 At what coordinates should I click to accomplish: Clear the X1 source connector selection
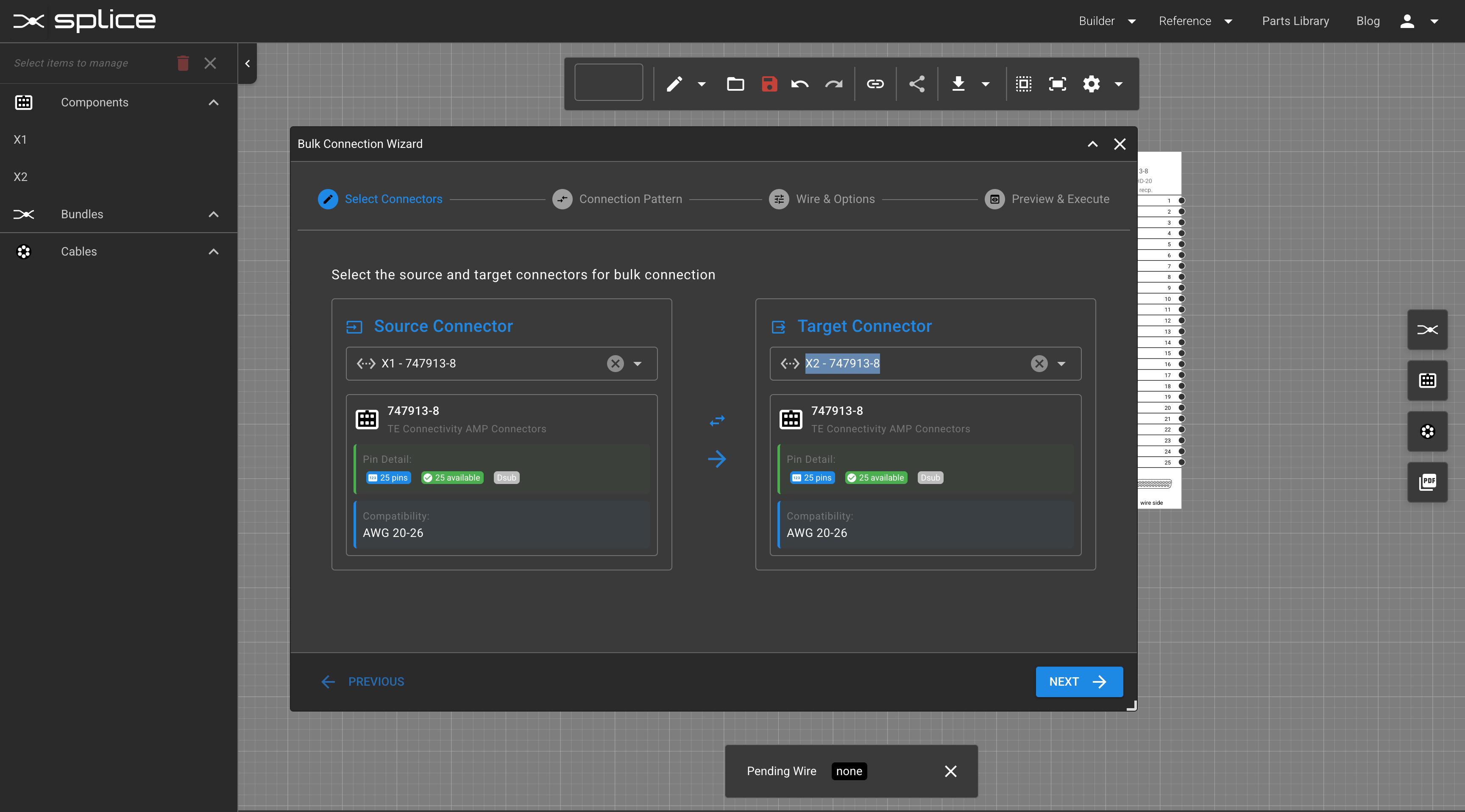[x=616, y=363]
